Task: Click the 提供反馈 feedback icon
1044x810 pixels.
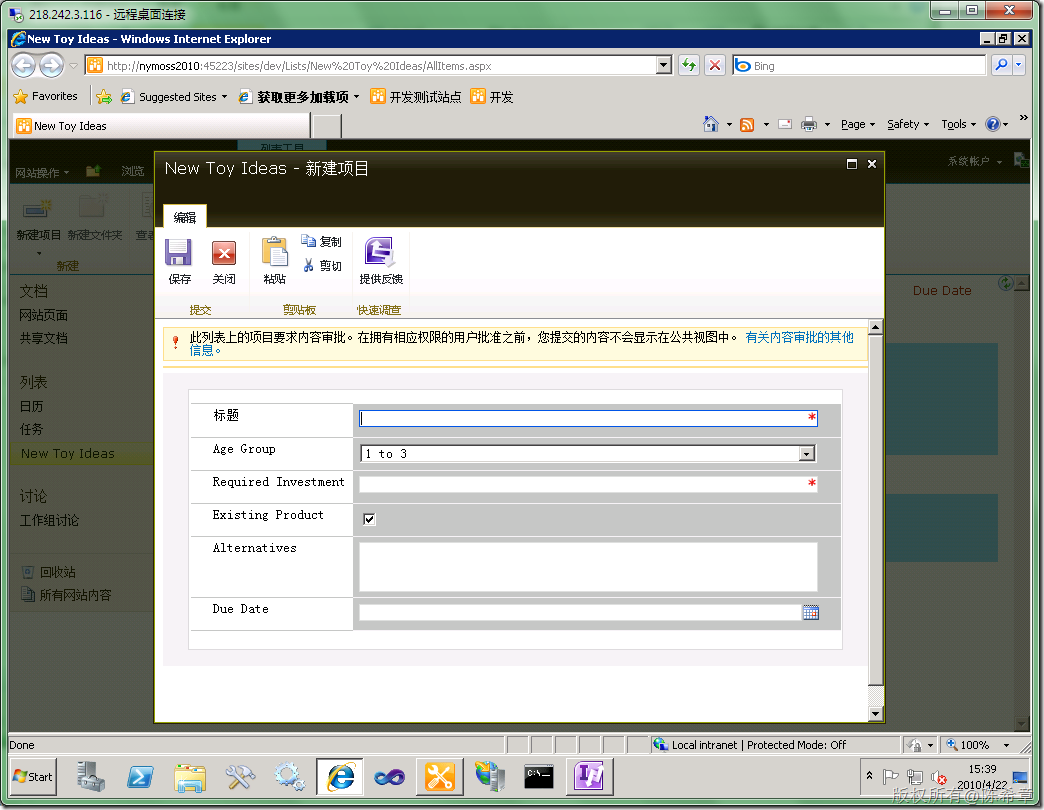Action: click(x=380, y=252)
